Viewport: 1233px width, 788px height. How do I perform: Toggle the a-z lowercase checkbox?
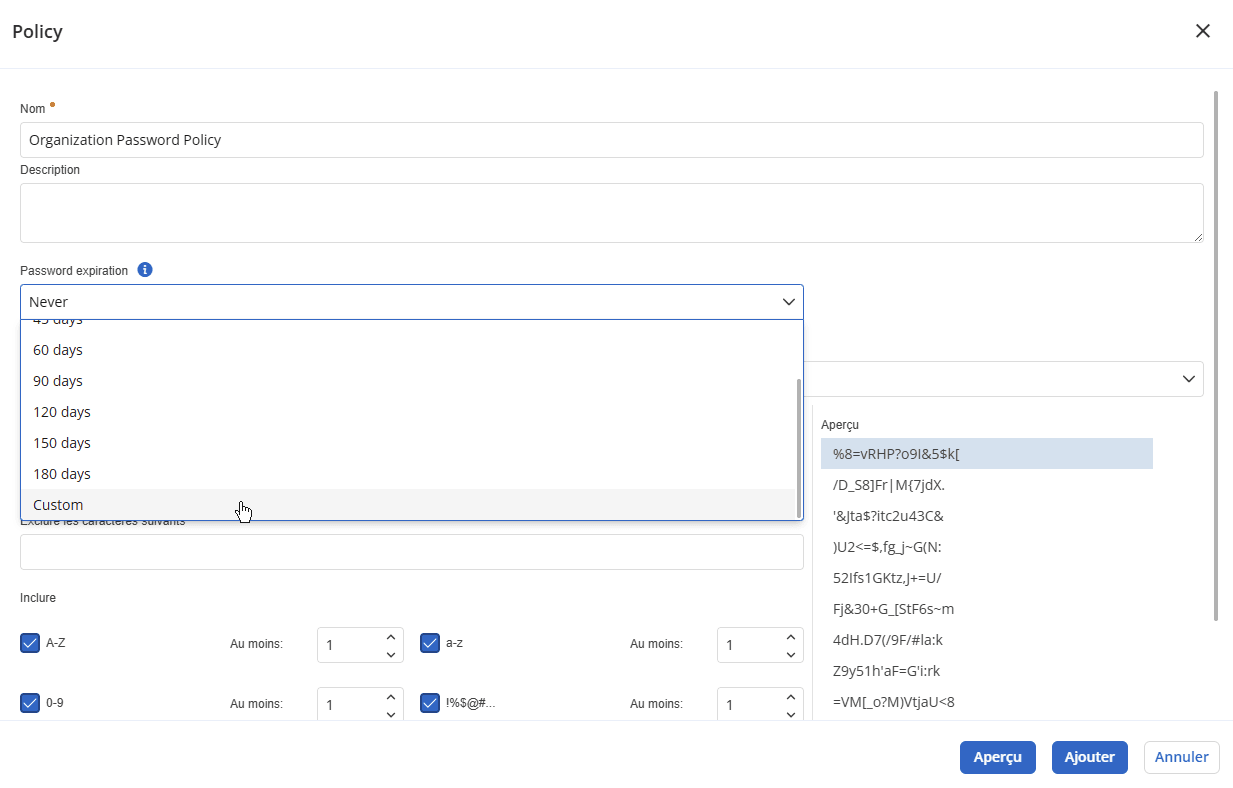(x=430, y=643)
